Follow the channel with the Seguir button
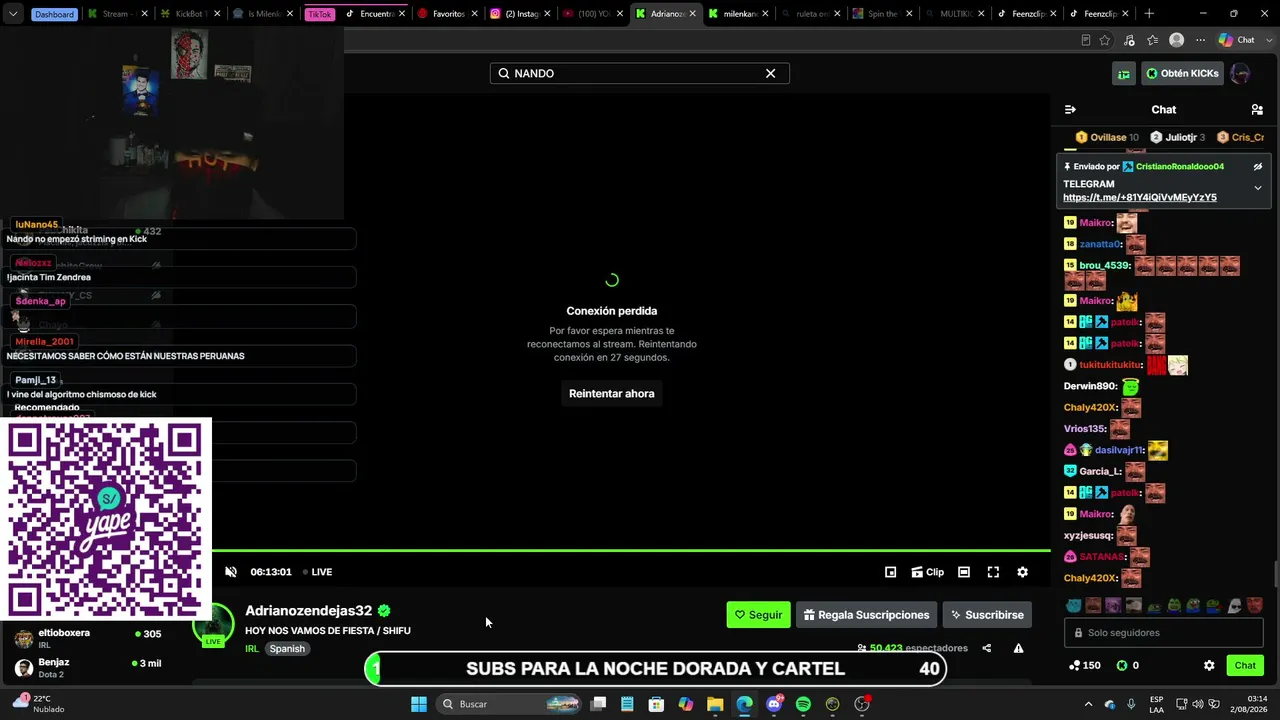 pyautogui.click(x=758, y=615)
